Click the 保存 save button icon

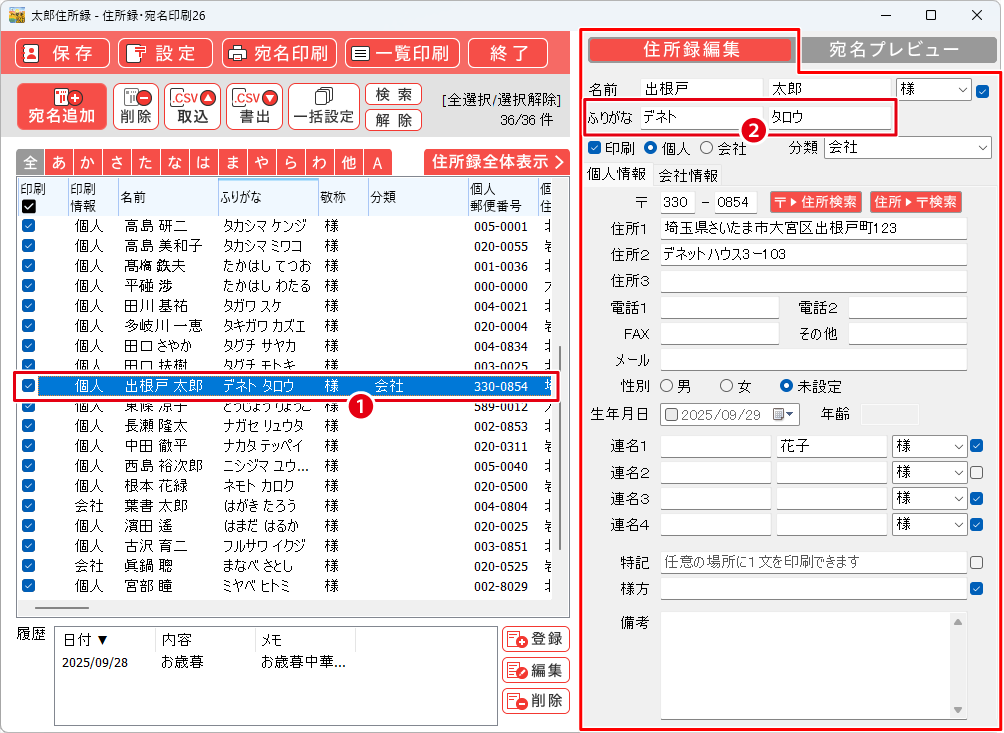62,53
